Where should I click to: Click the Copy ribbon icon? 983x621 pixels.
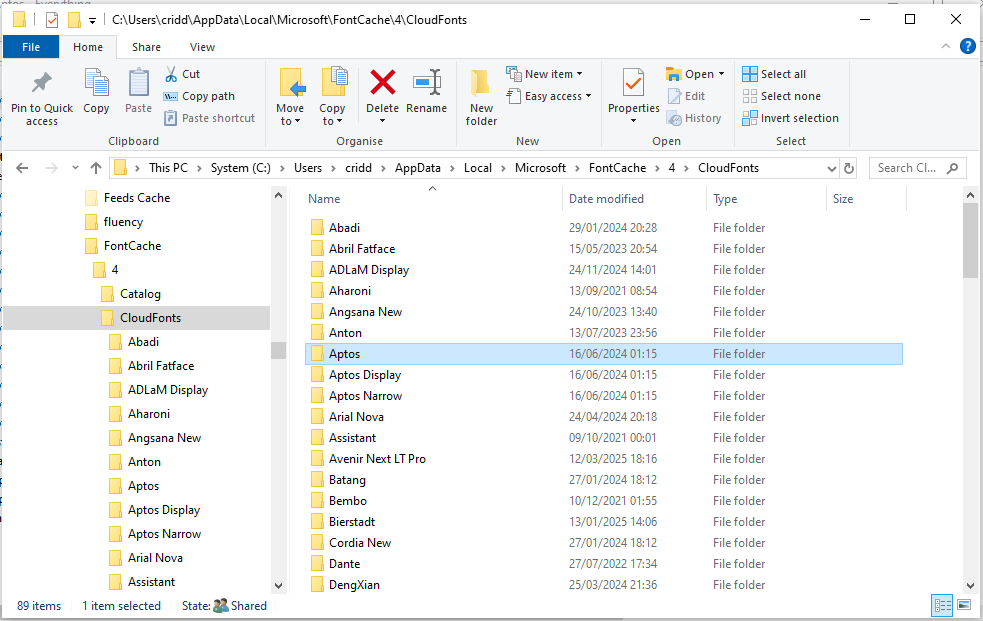tap(96, 83)
